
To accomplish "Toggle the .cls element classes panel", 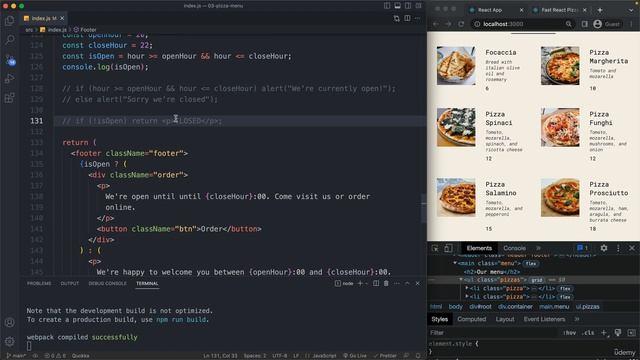I will click(x=588, y=333).
